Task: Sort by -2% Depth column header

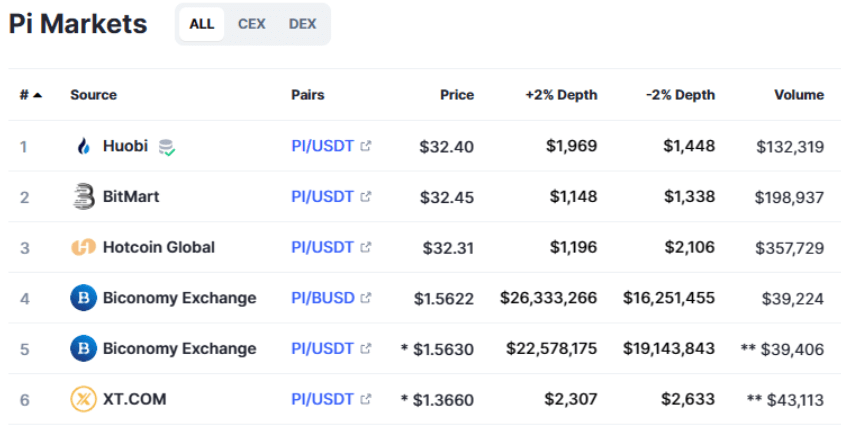Action: click(x=680, y=95)
